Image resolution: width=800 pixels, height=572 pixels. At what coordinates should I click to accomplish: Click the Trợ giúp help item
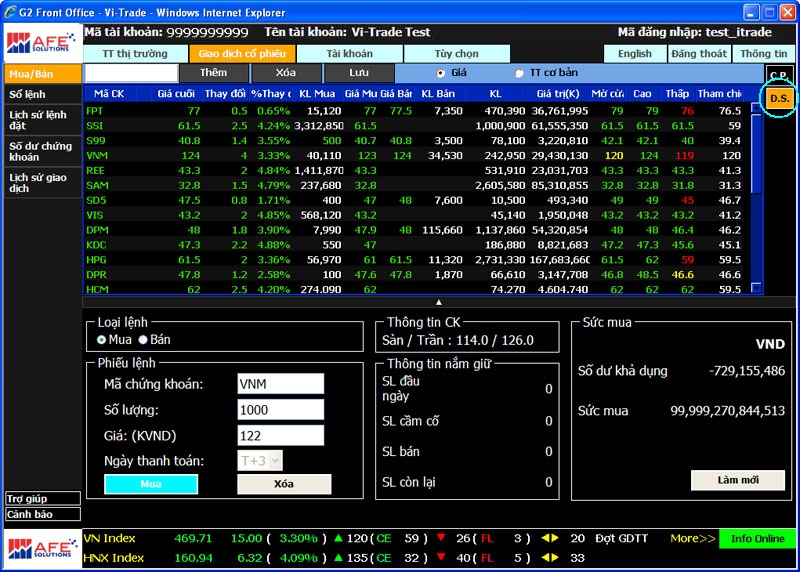42,499
